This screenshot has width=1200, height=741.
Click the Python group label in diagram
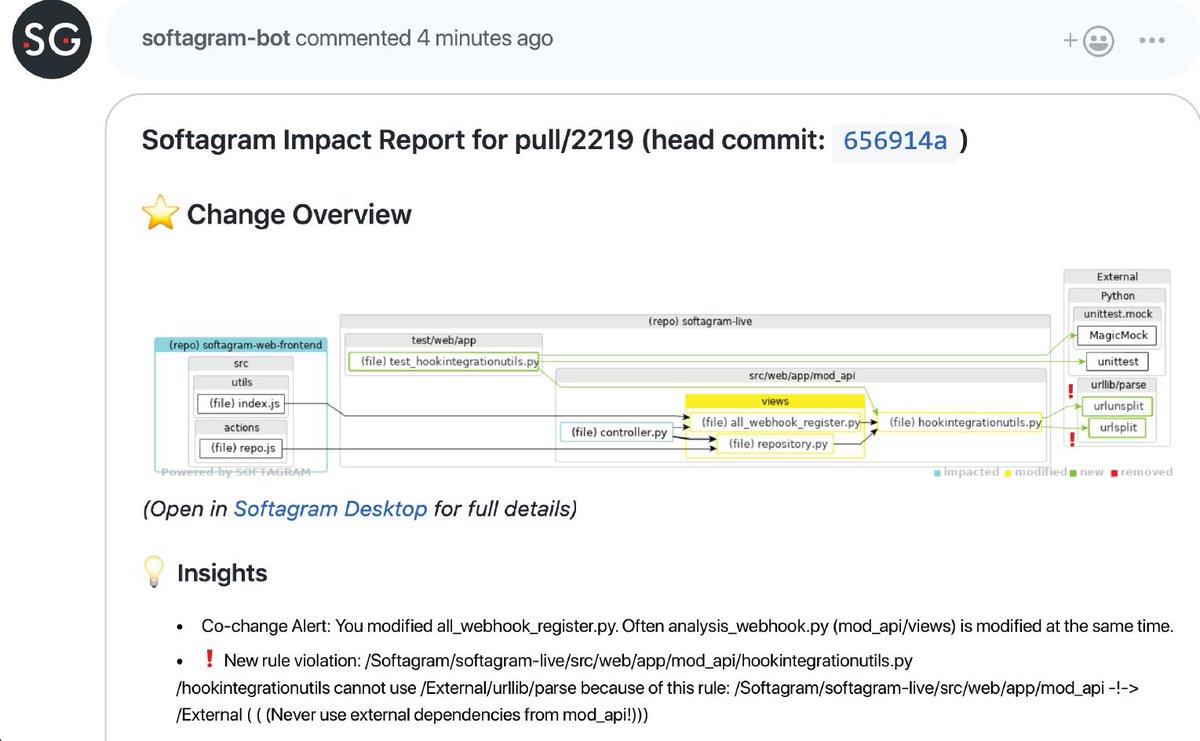point(1117,296)
